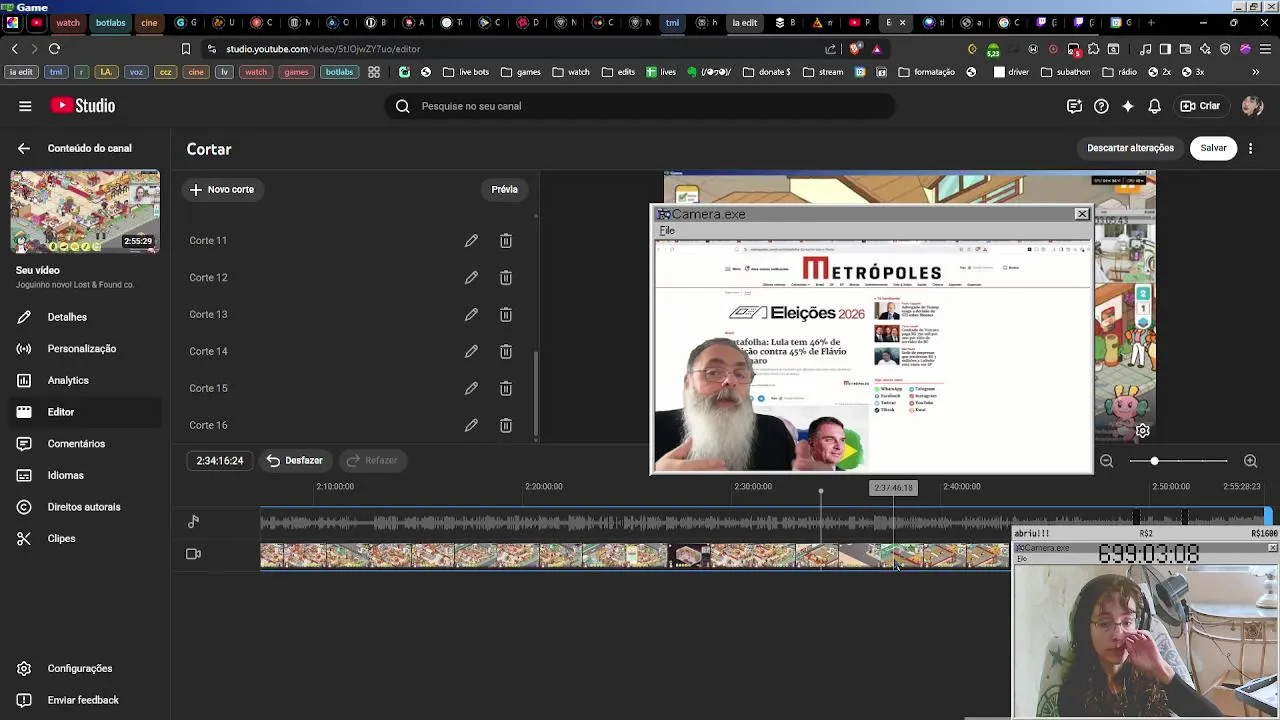Open video player settings gear
The image size is (1280, 720).
(1143, 431)
